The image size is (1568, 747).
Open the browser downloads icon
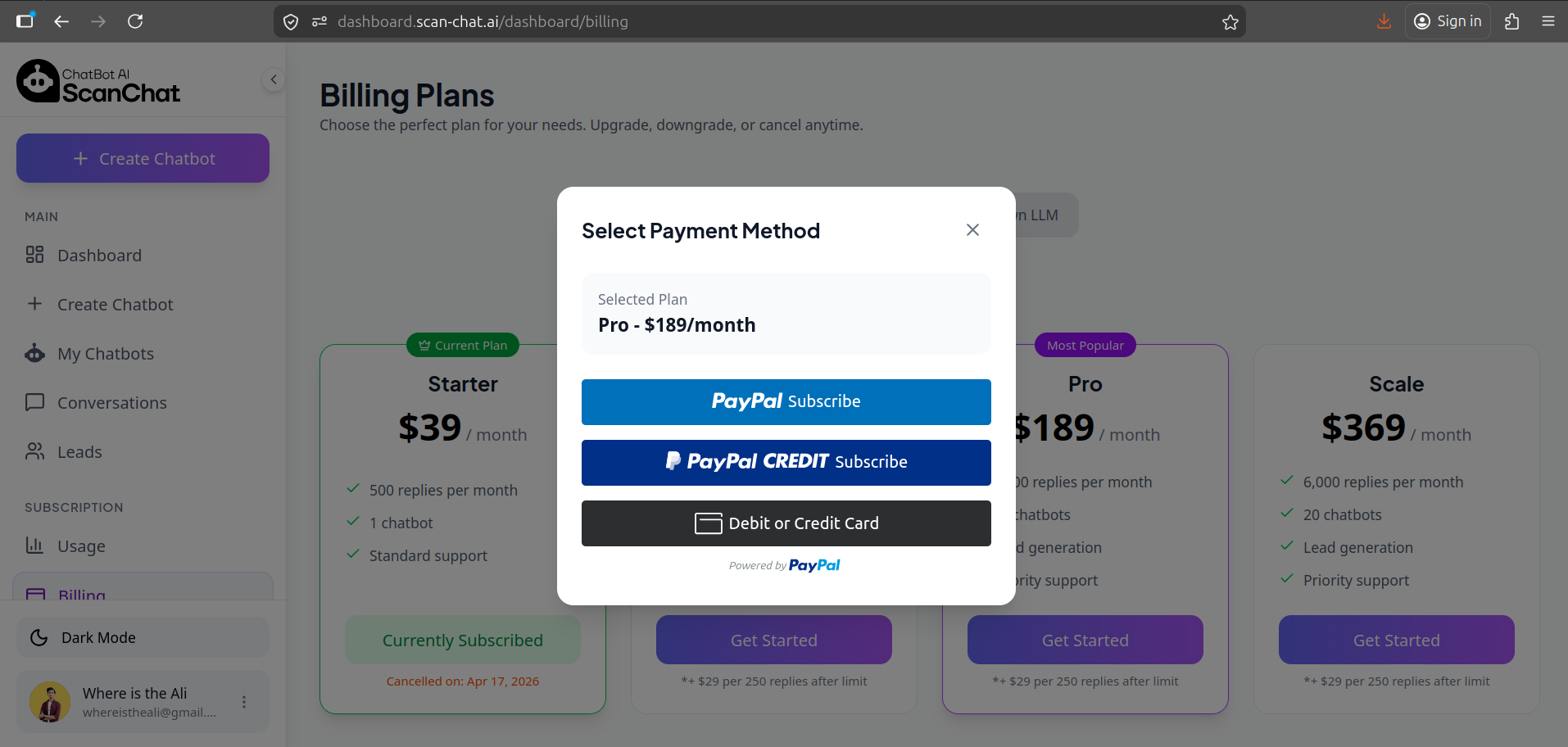pos(1384,21)
